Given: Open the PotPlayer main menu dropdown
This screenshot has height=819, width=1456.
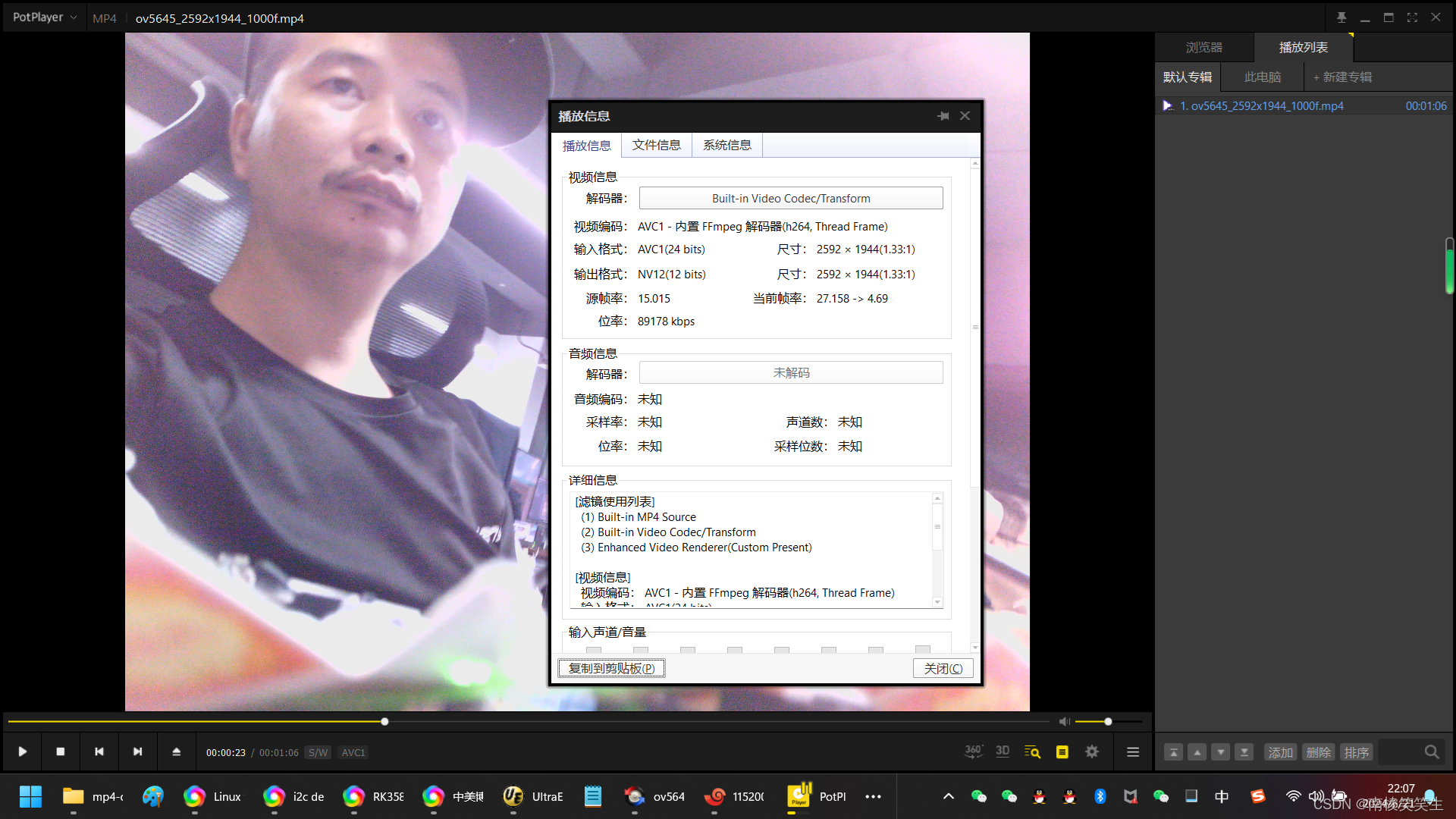Looking at the screenshot, I should [x=44, y=17].
